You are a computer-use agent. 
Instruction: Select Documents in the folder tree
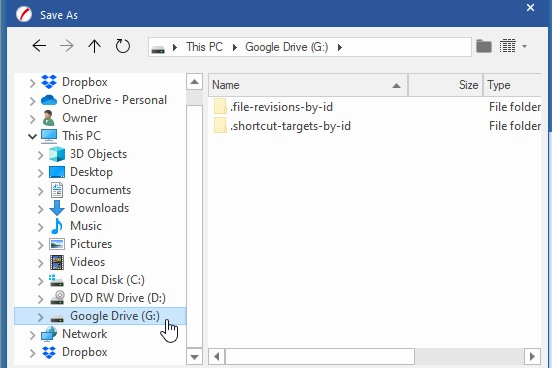pyautogui.click(x=100, y=190)
